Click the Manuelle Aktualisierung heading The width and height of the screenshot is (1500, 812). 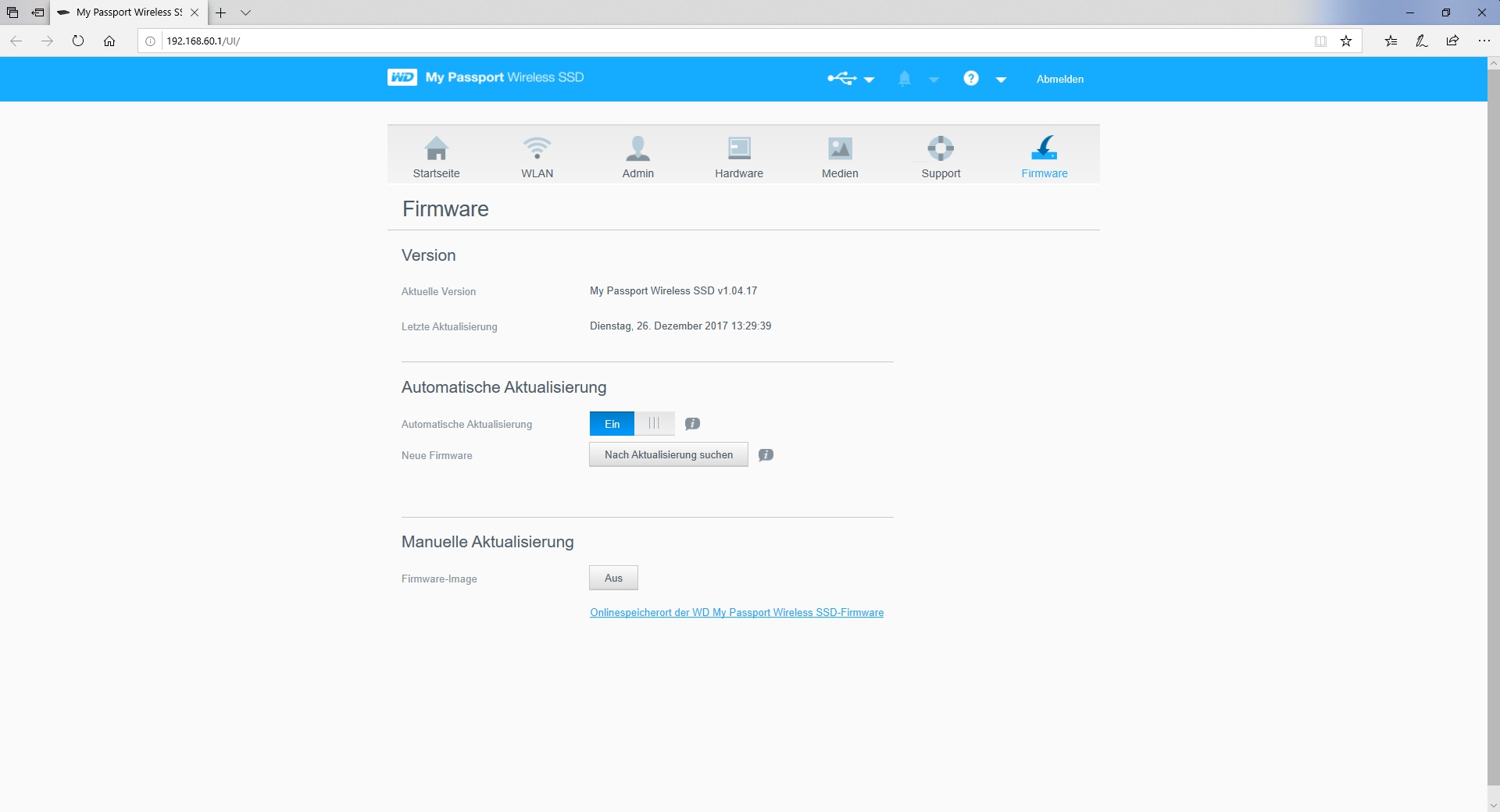(487, 542)
